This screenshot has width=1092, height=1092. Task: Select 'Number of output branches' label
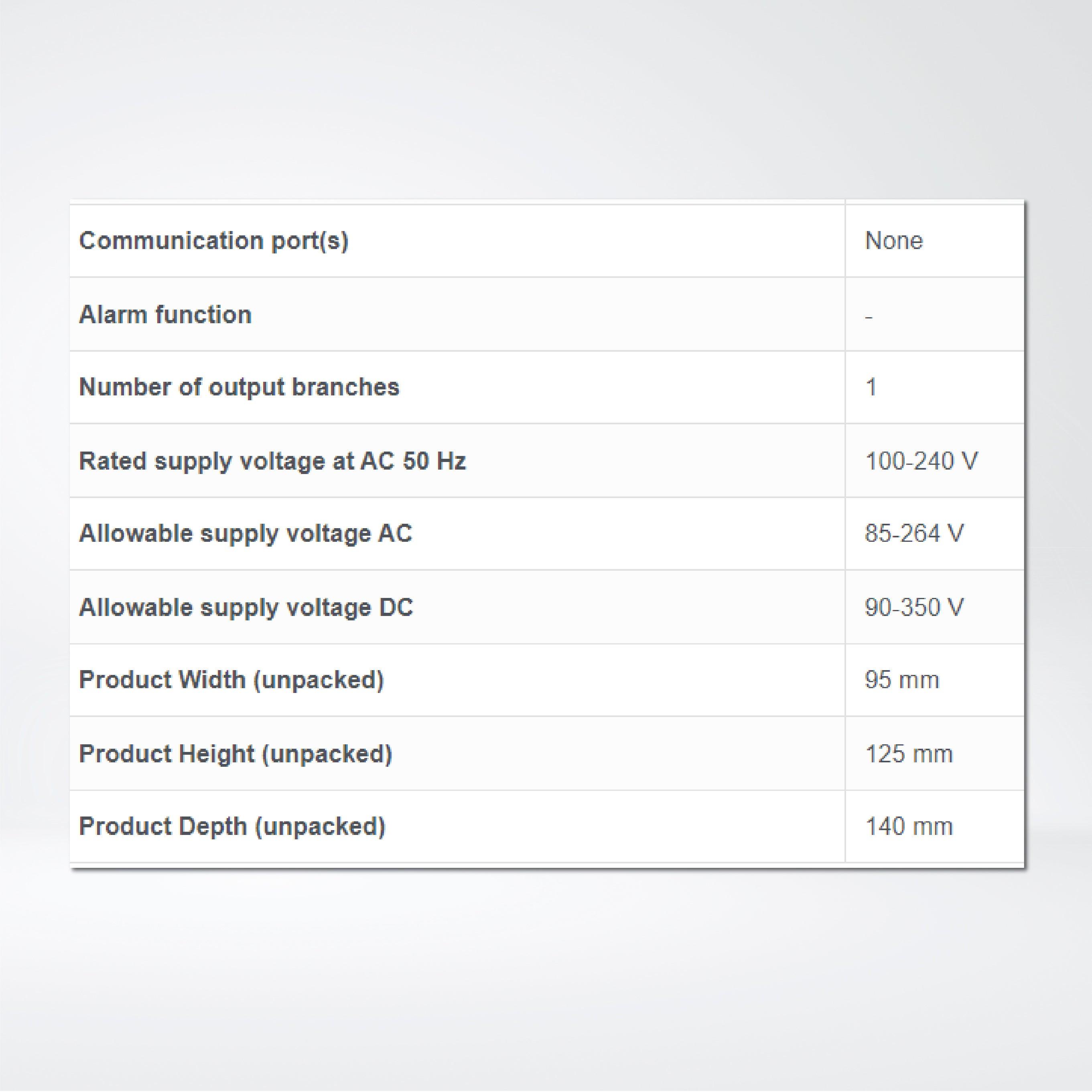(239, 388)
